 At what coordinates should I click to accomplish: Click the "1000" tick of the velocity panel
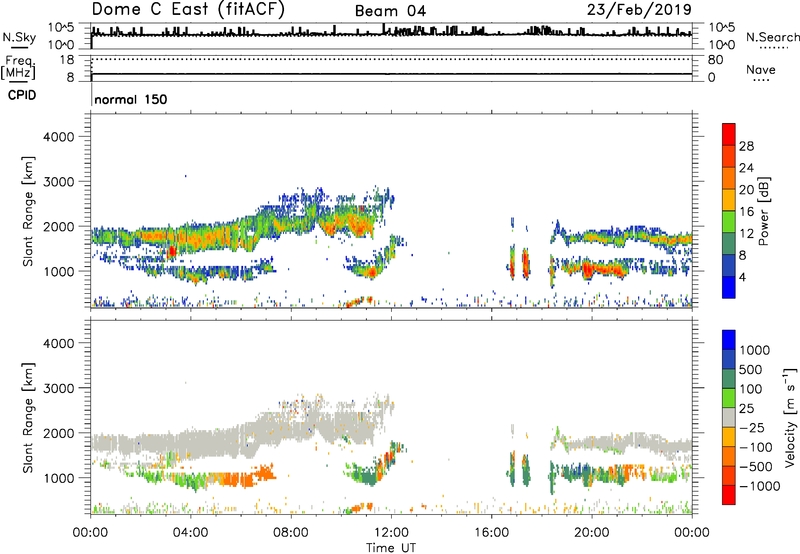click(x=58, y=478)
